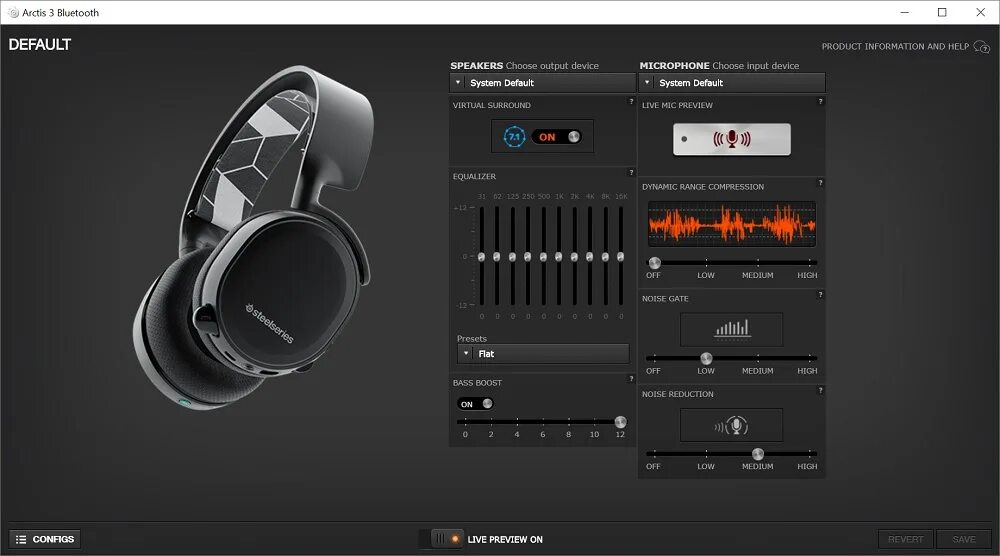
Task: Set Dynamic Range Compression to HIGH label
Action: 807,275
